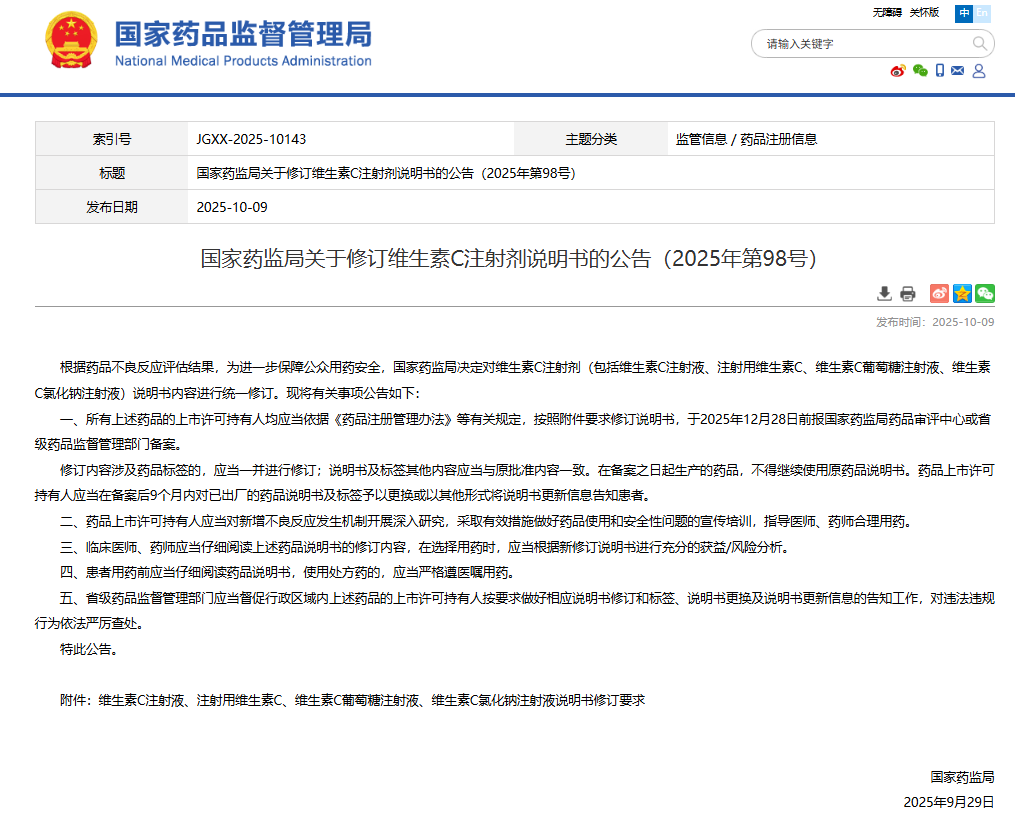Download the announcement with the download icon
This screenshot has height=823, width=1015.
click(x=884, y=293)
